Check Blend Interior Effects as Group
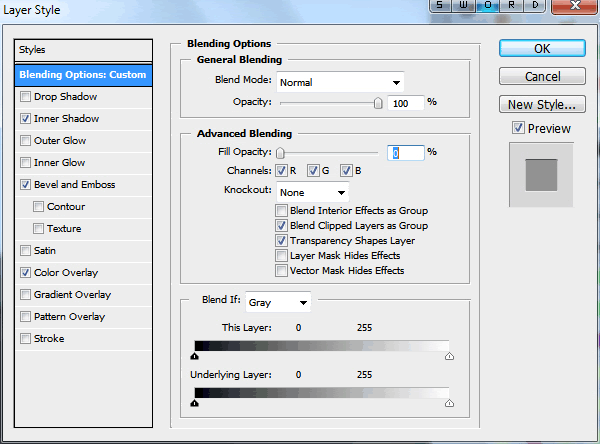This screenshot has width=600, height=444. tap(281, 211)
